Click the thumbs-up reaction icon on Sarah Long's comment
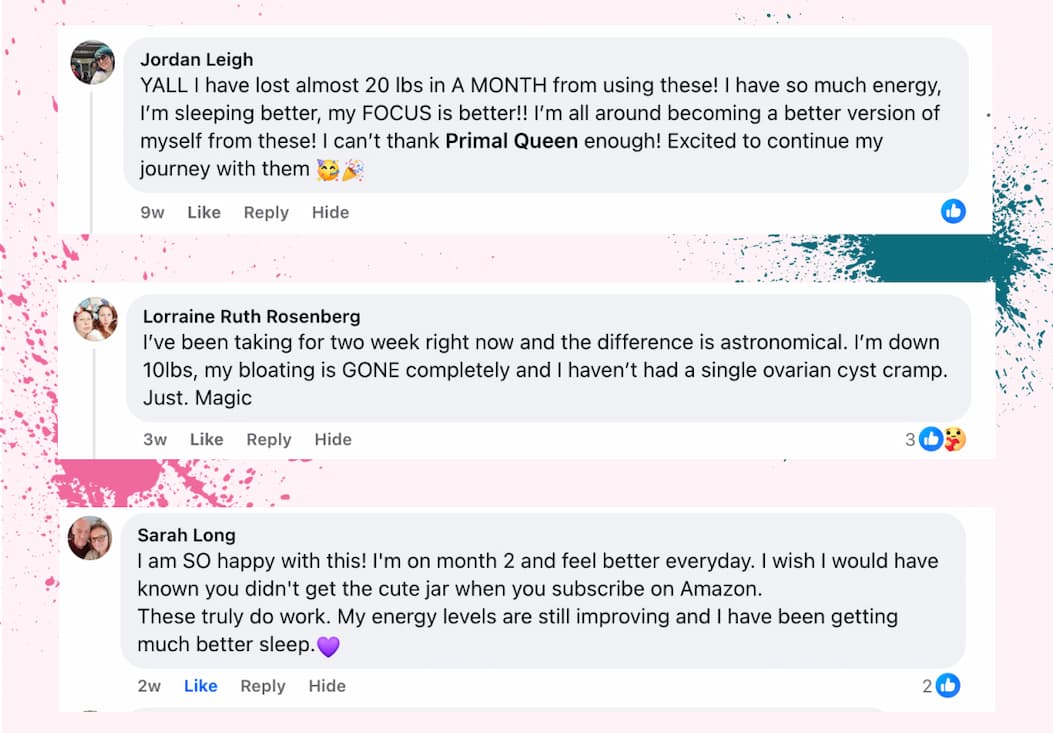This screenshot has height=733, width=1053. click(x=947, y=686)
